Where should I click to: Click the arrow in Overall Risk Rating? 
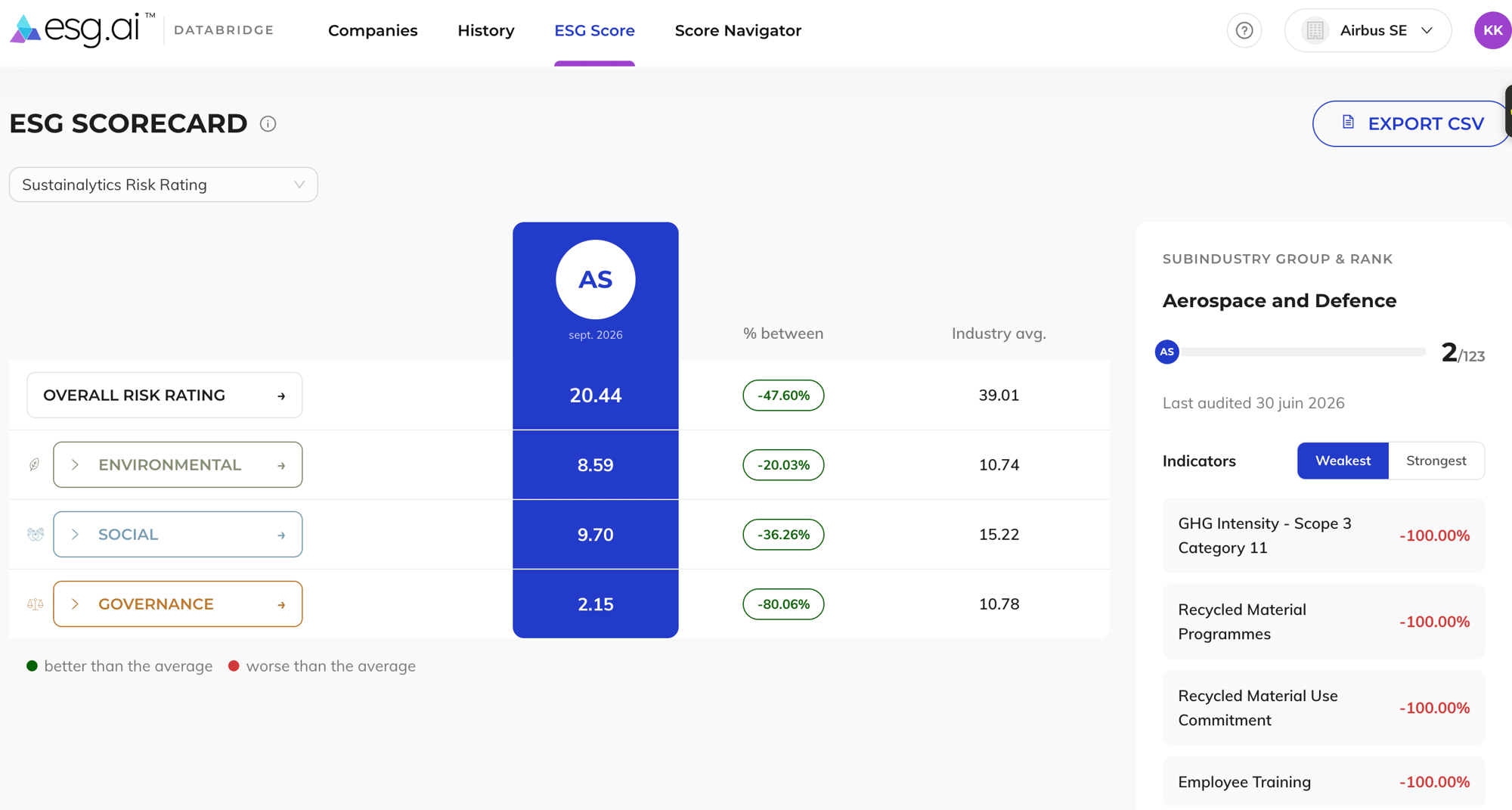tap(281, 396)
